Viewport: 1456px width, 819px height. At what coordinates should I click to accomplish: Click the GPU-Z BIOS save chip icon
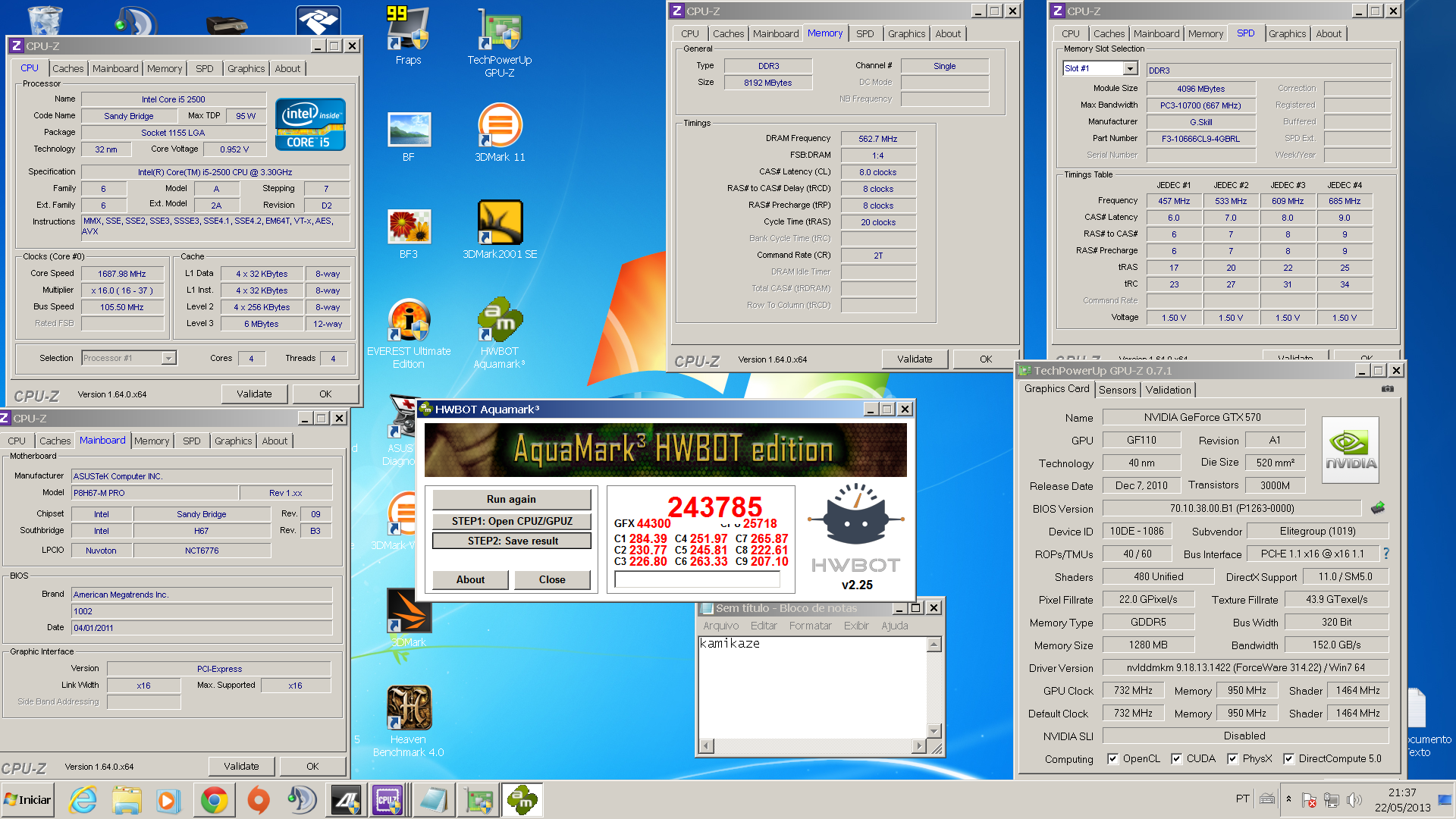tap(1378, 507)
